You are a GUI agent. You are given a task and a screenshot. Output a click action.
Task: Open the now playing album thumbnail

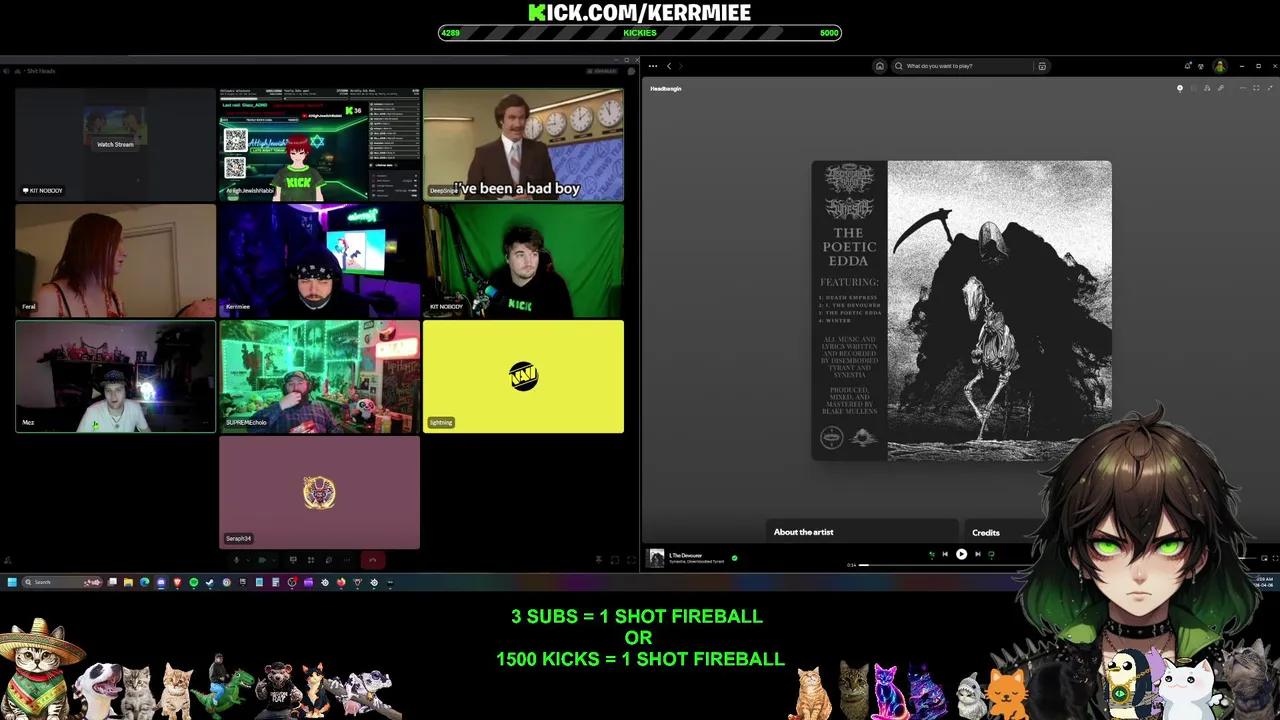[656, 558]
